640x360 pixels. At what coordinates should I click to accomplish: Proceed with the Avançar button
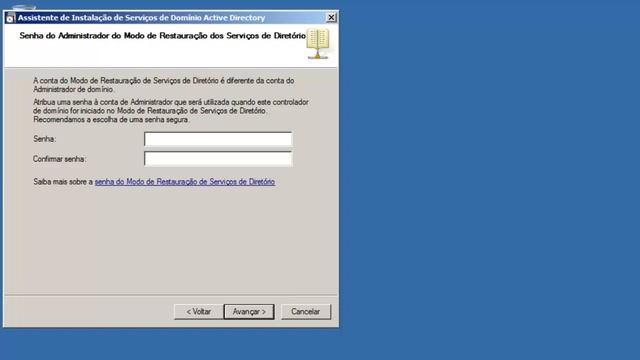tap(249, 311)
